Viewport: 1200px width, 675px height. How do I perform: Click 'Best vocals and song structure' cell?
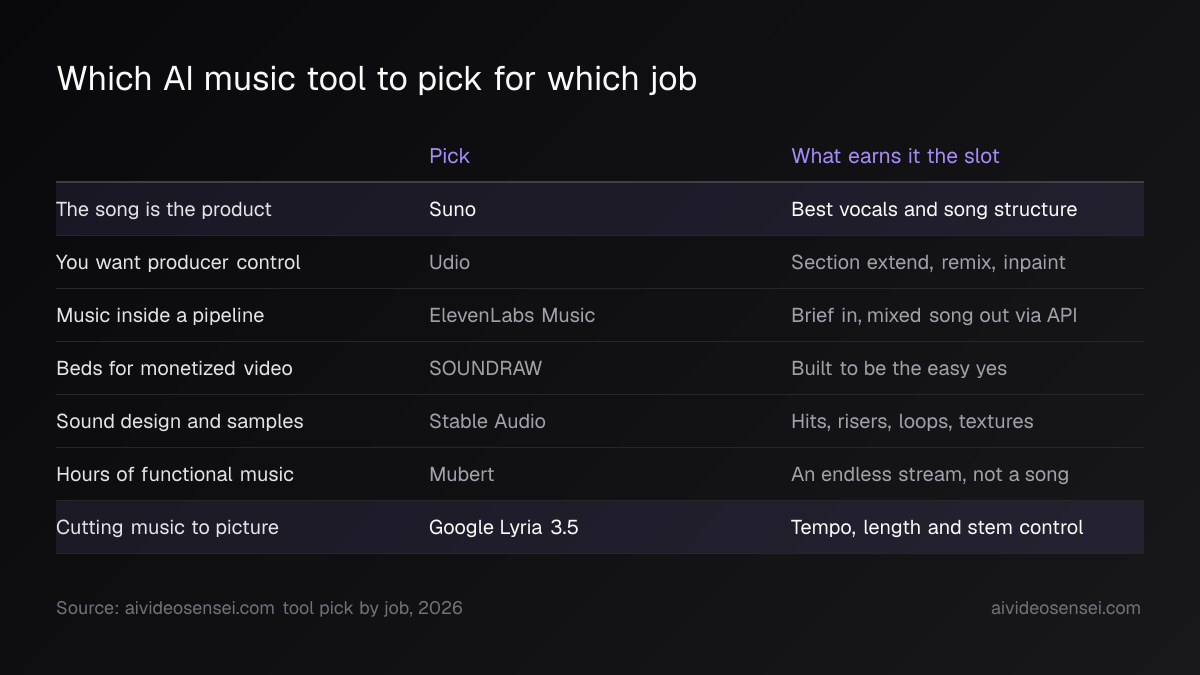tap(934, 209)
